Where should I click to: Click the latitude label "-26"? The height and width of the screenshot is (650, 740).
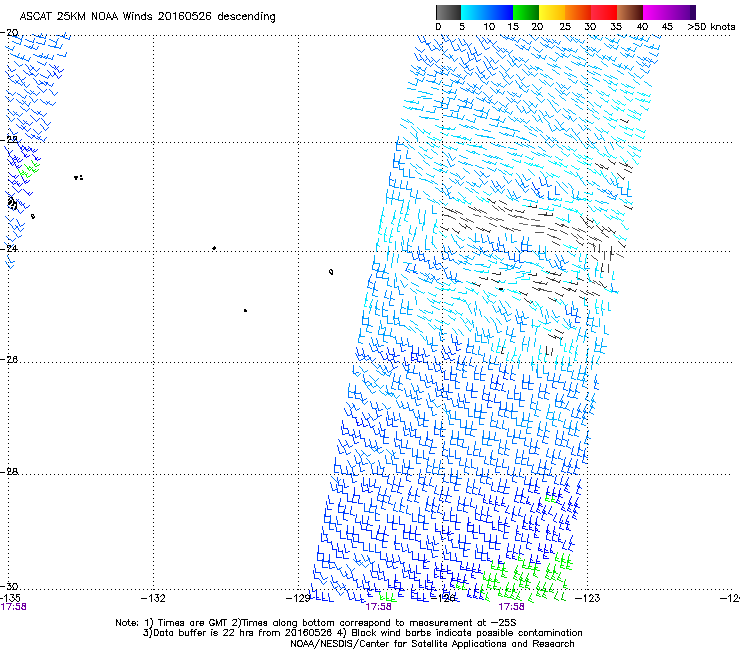click(x=9, y=360)
